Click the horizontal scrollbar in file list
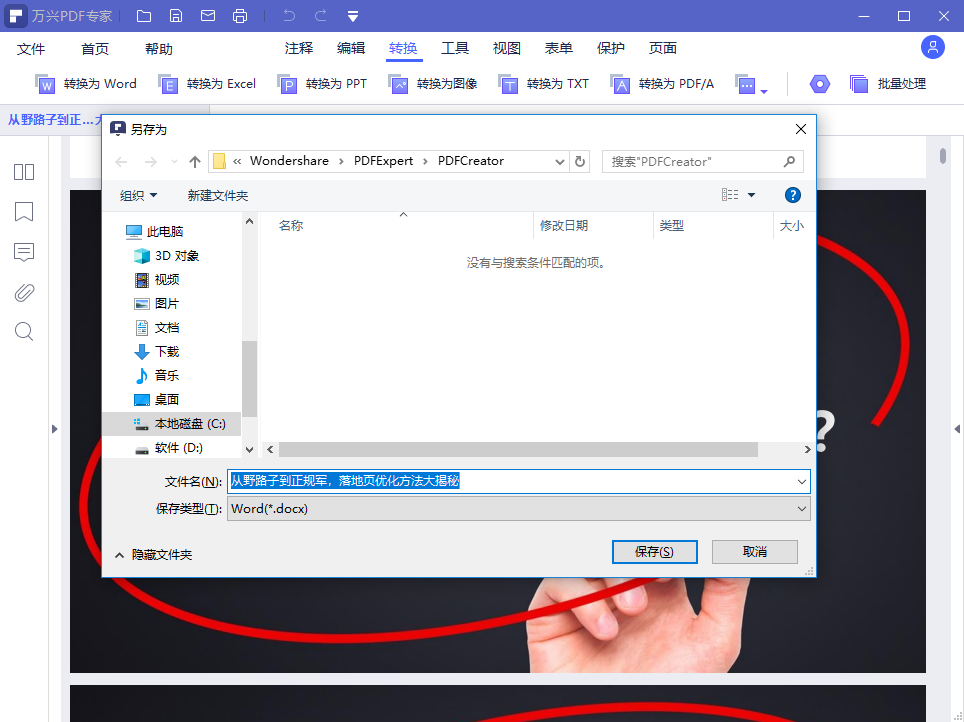 point(518,450)
